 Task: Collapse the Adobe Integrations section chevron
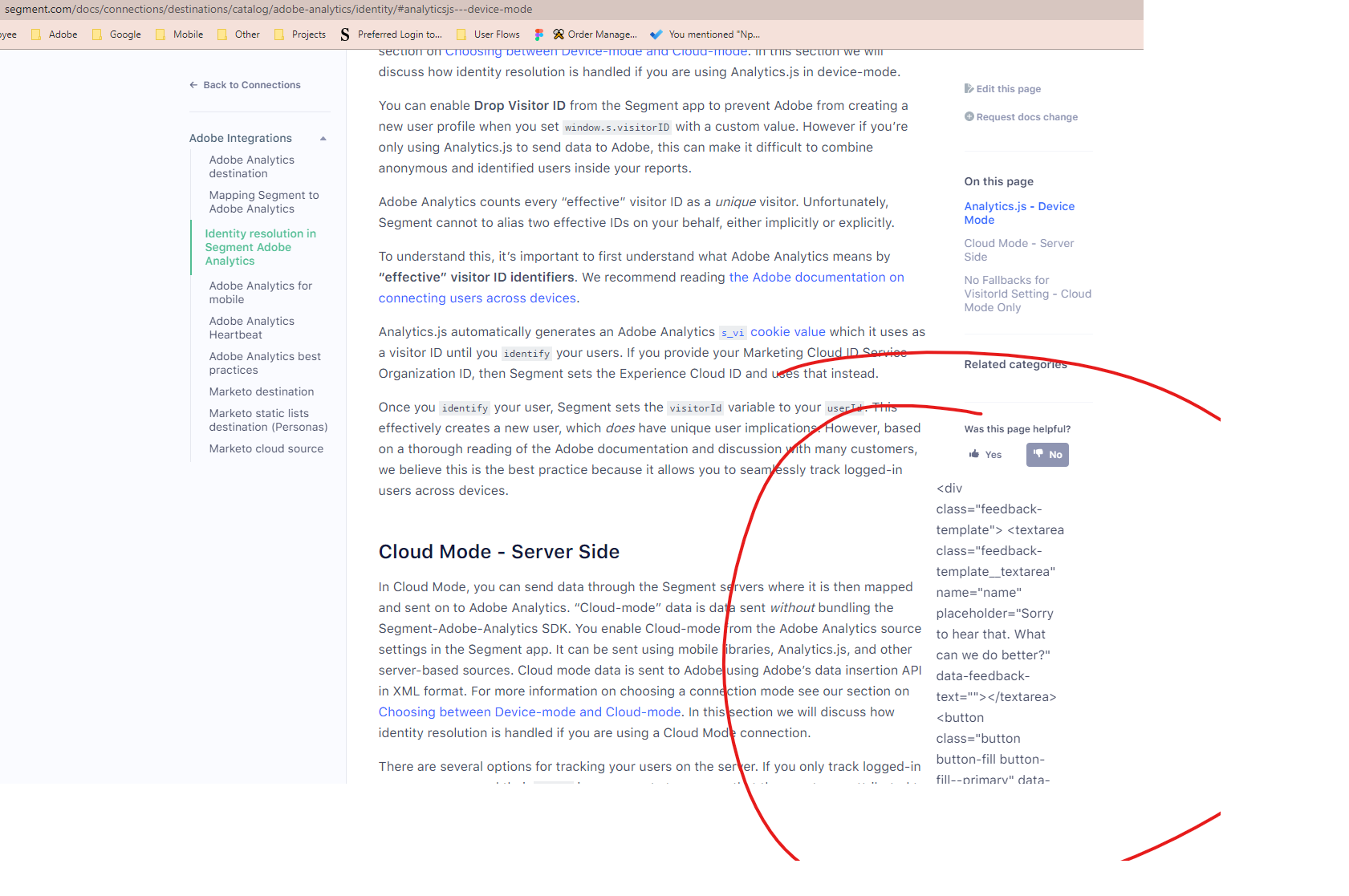[x=323, y=138]
